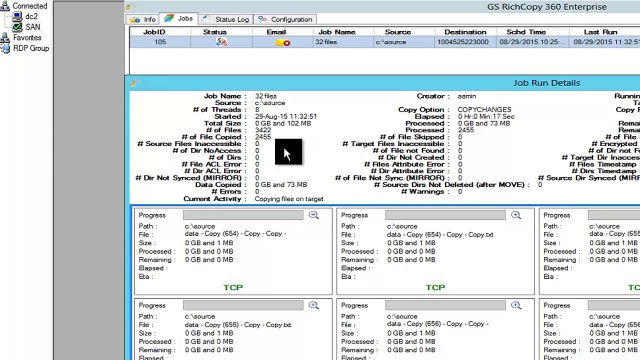Click the job name cell '32 files' in grid
This screenshot has width=640, height=360.
pos(343,42)
